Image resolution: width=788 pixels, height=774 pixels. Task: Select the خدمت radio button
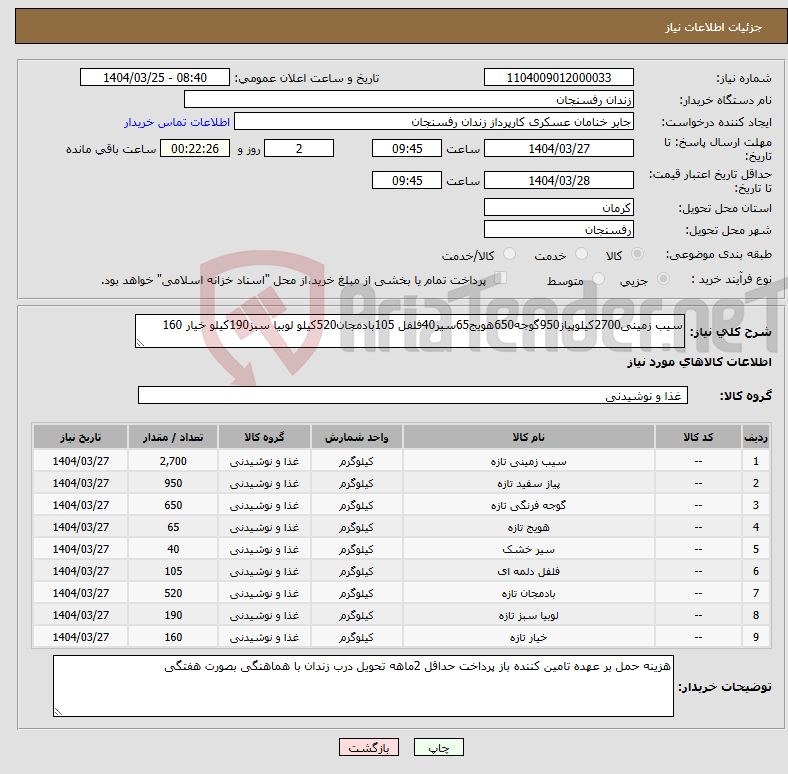tap(581, 254)
